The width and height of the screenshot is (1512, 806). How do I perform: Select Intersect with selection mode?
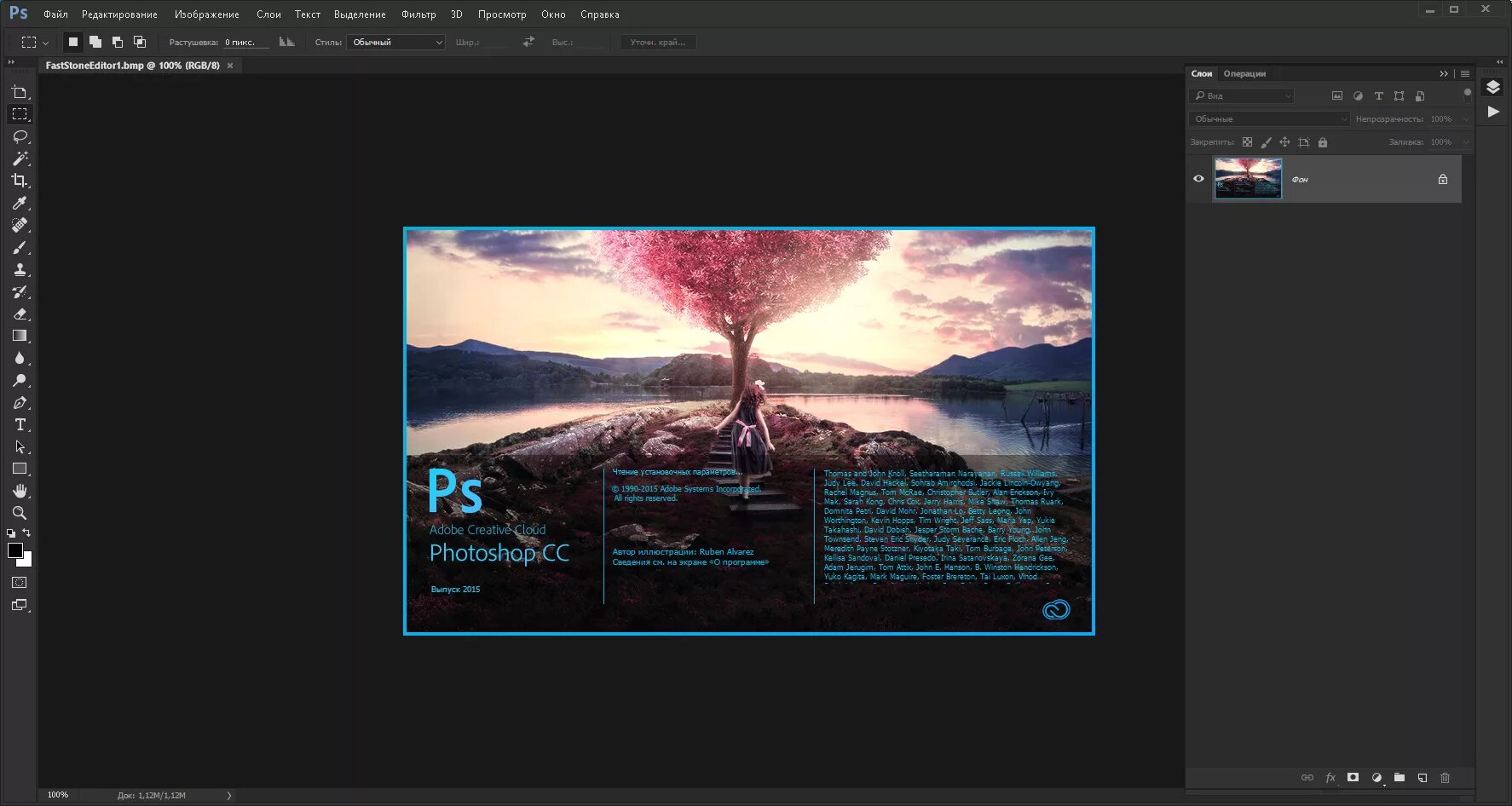pyautogui.click(x=140, y=42)
